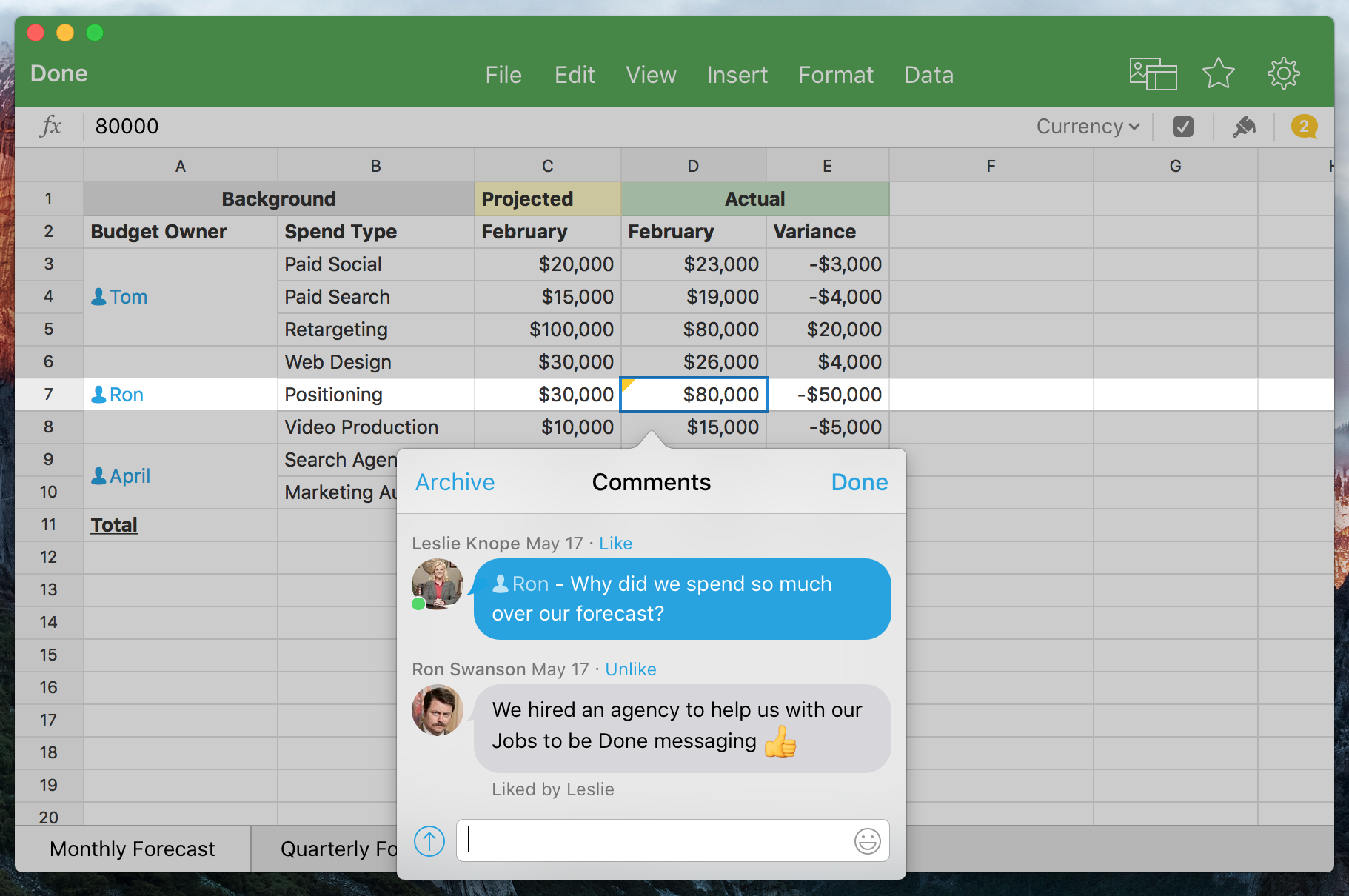Click the send comment arrow icon
The image size is (1349, 896).
point(429,841)
